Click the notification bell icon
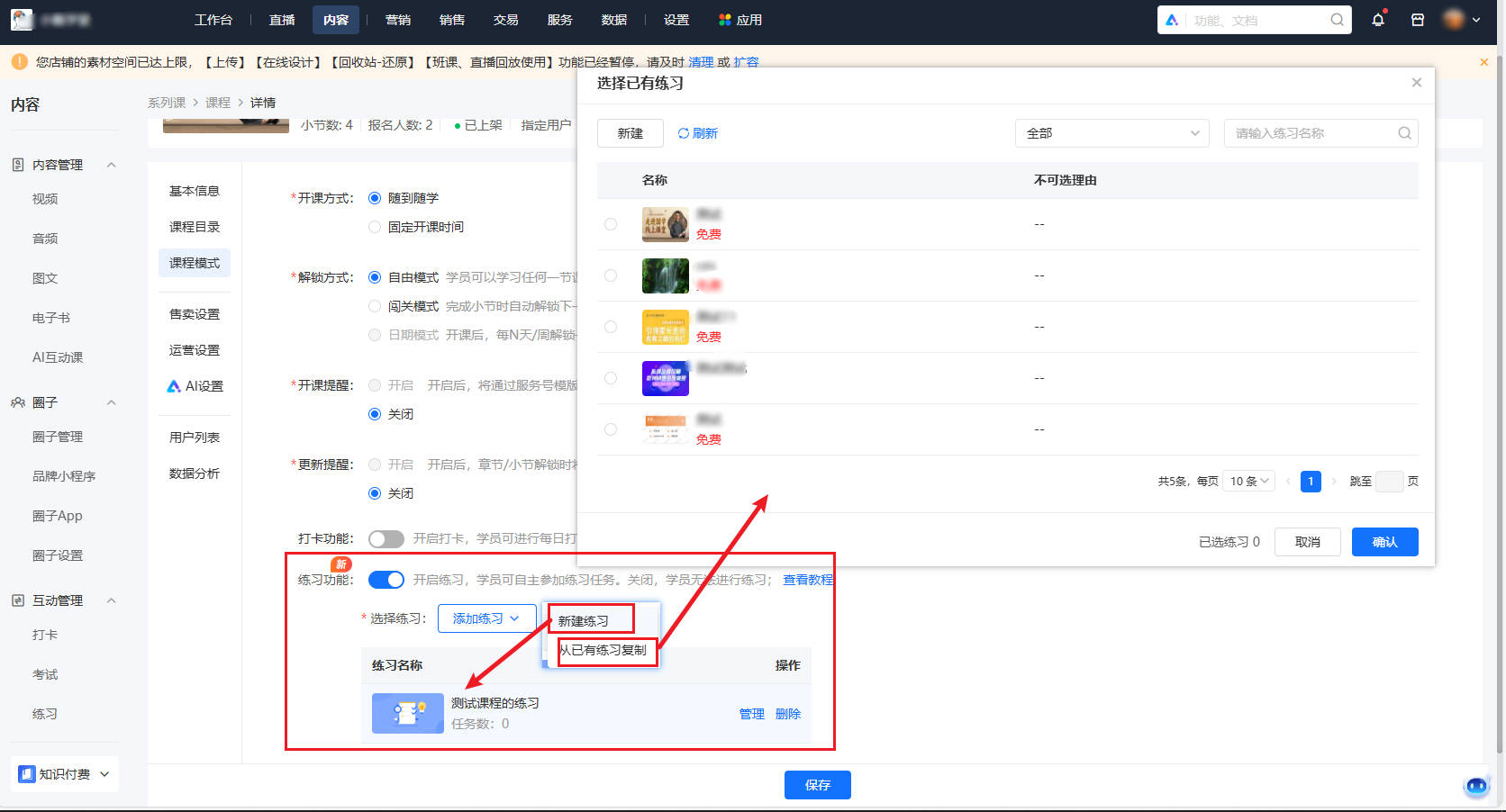Screen dimensions: 1506x812 coord(1377,19)
